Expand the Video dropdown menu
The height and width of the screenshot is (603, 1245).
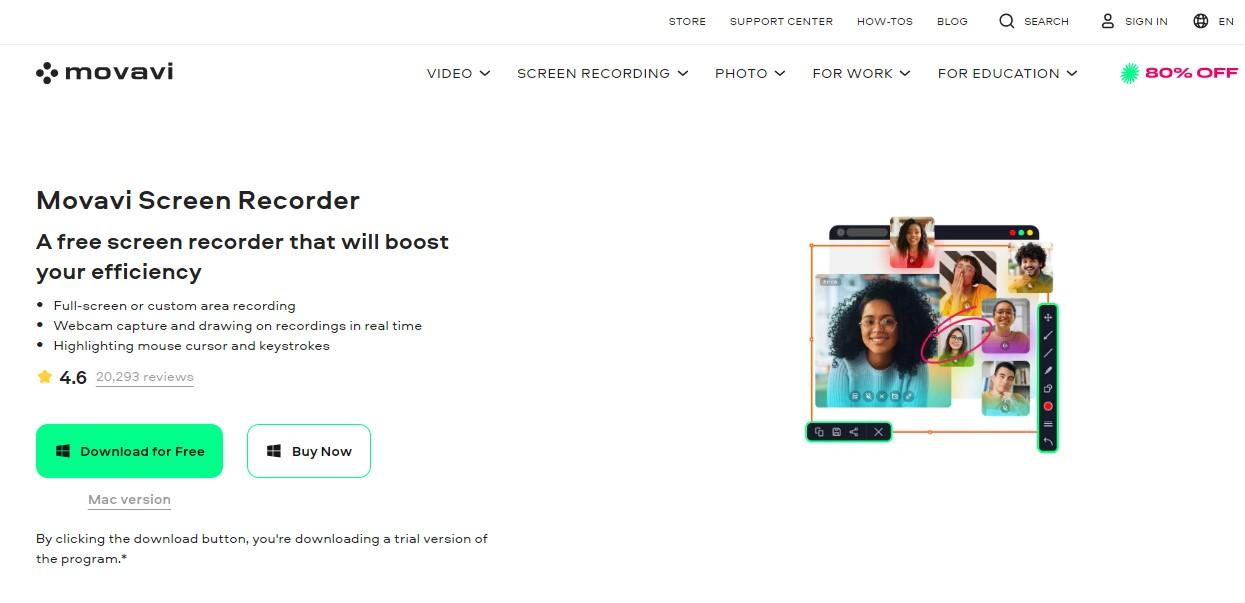458,73
